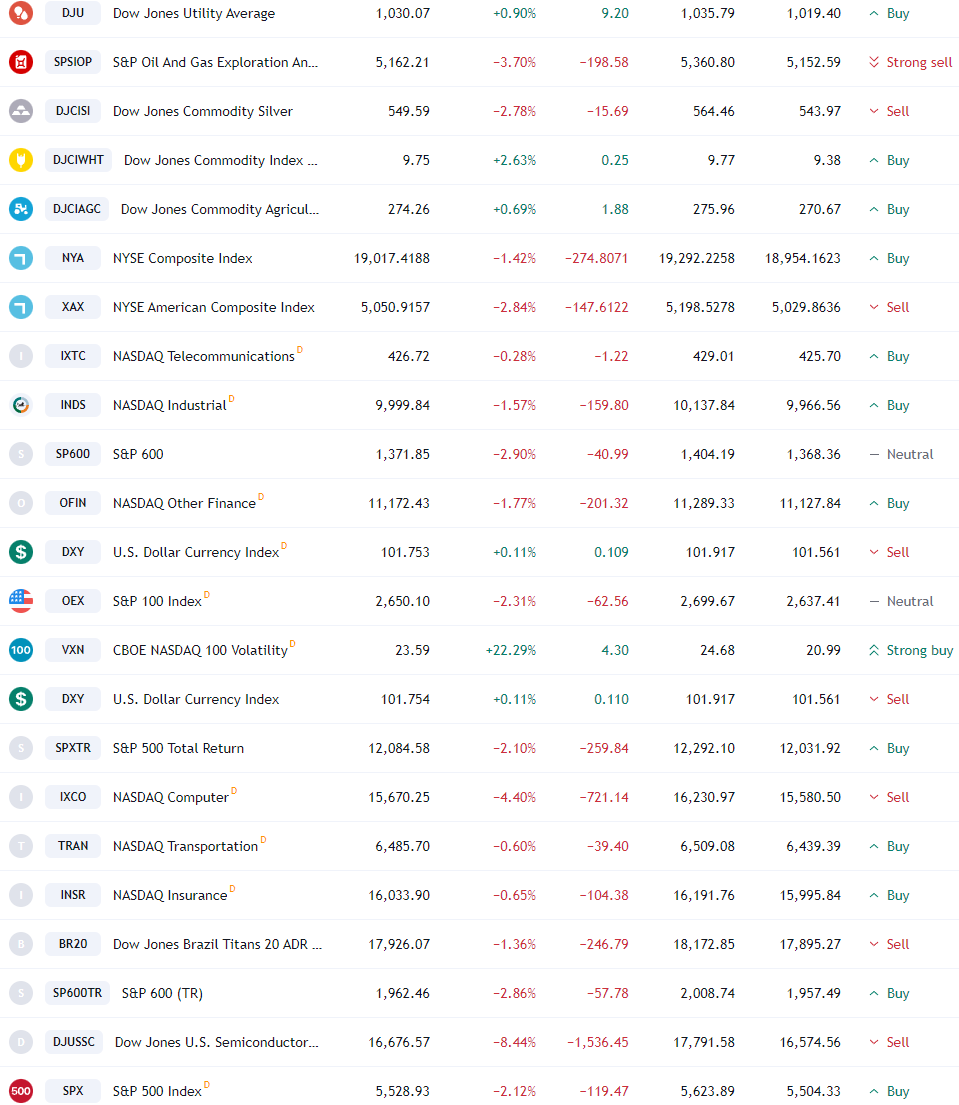
Task: Click the IXTC placeholder logo icon
Action: click(21, 356)
